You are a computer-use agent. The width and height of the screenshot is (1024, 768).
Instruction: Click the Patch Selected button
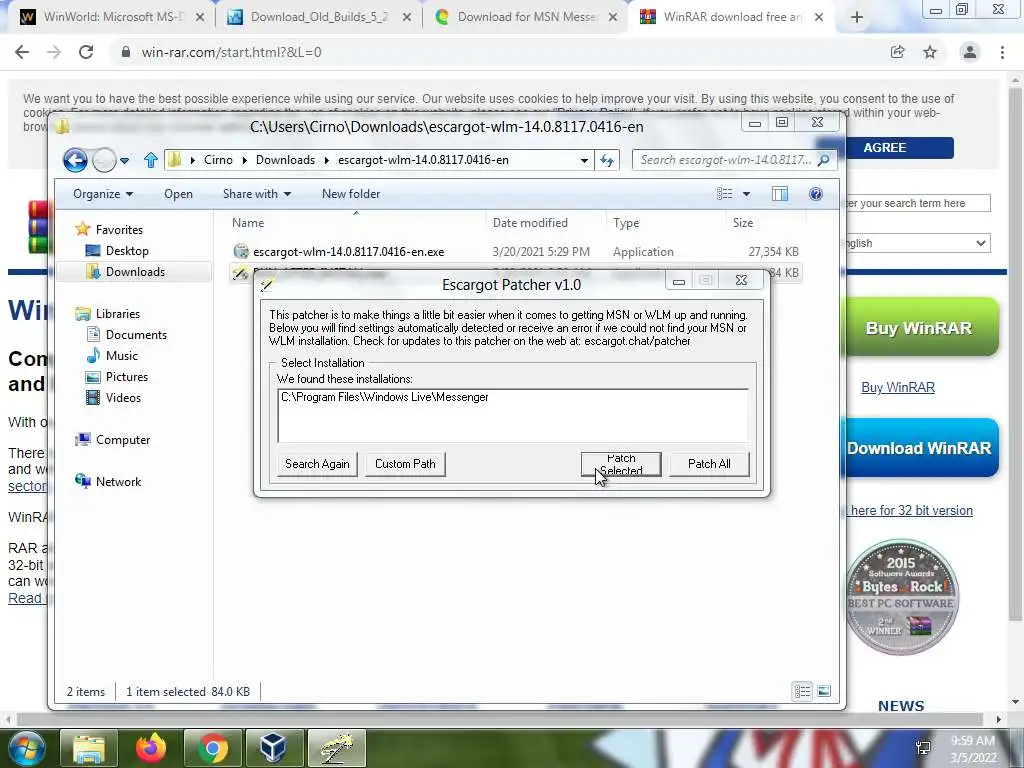(x=620, y=464)
